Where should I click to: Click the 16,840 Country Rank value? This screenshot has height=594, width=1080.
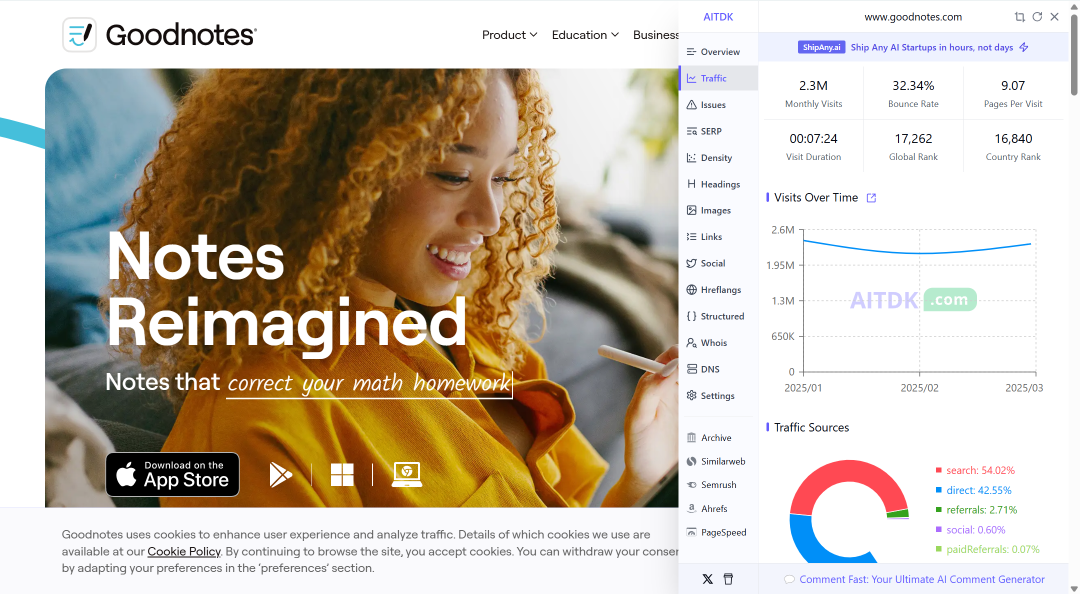(1013, 139)
